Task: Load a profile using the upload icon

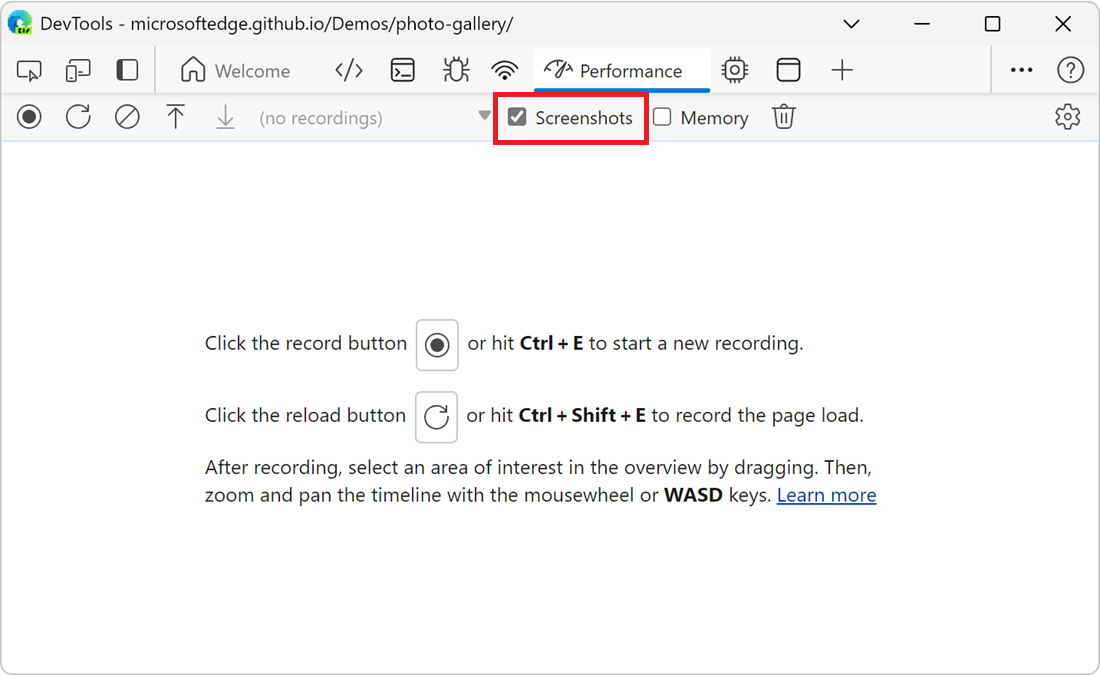Action: click(x=176, y=117)
